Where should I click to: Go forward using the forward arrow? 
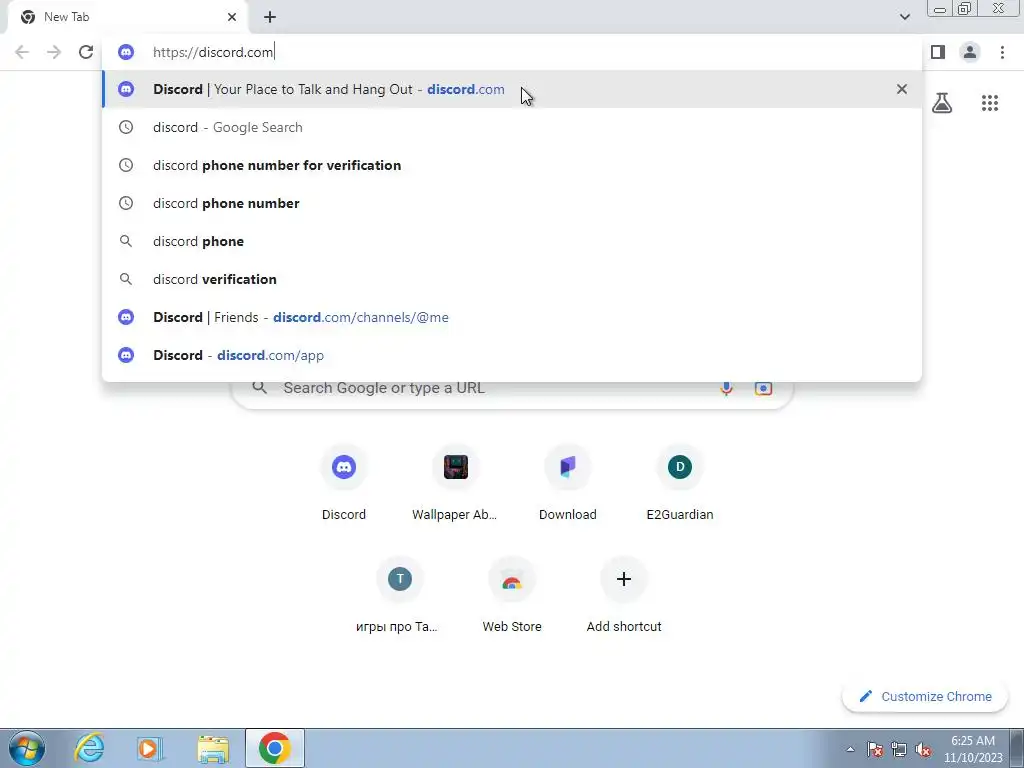coord(54,52)
